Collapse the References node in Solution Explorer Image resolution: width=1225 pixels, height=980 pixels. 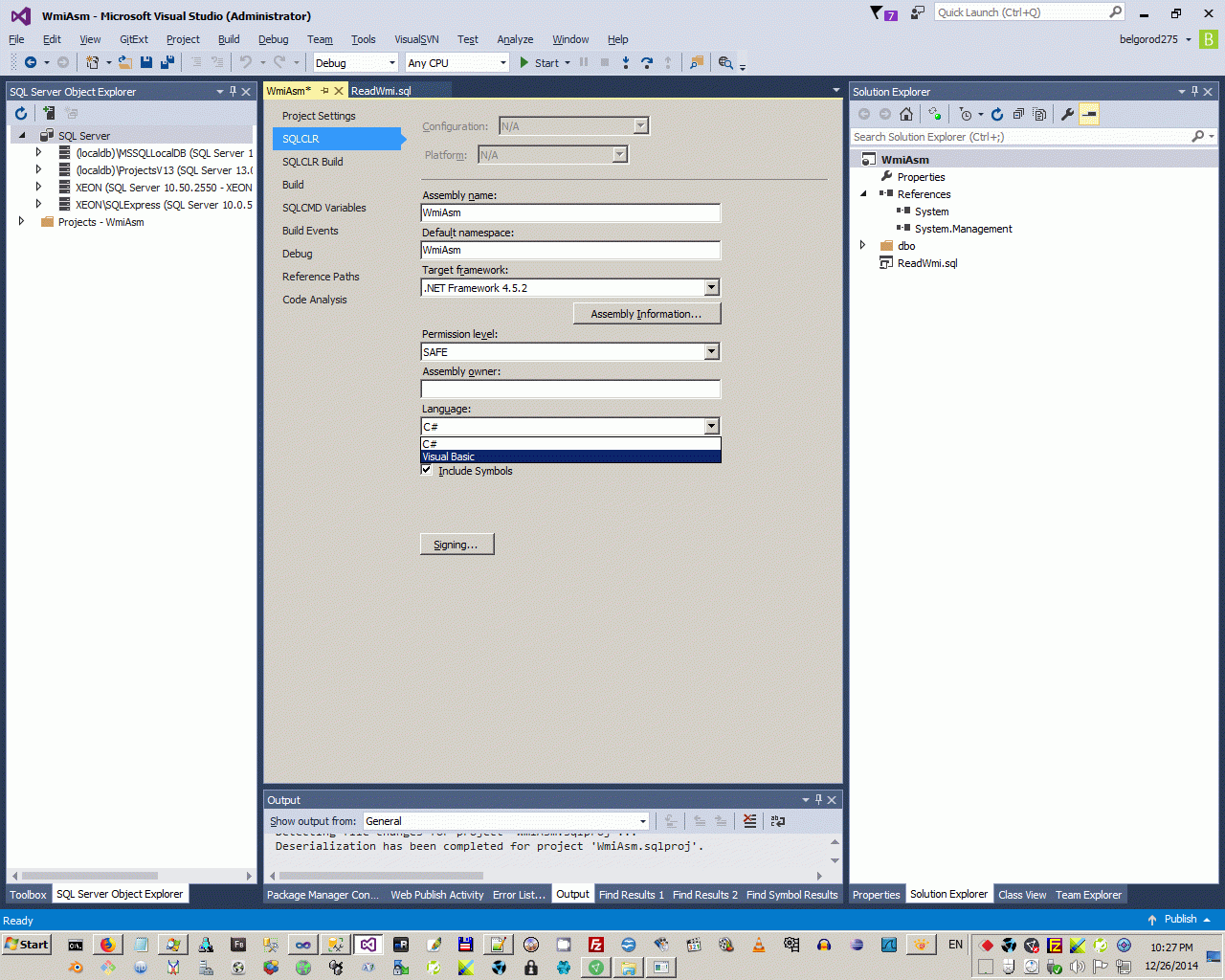coord(863,194)
